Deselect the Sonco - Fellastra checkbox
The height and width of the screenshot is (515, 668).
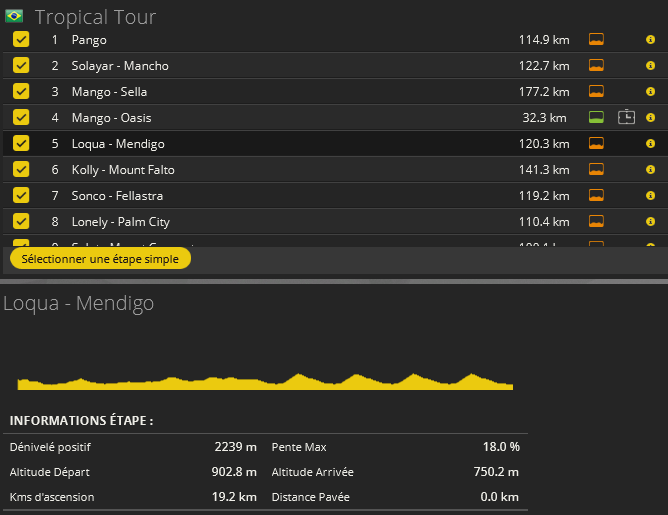click(x=21, y=196)
